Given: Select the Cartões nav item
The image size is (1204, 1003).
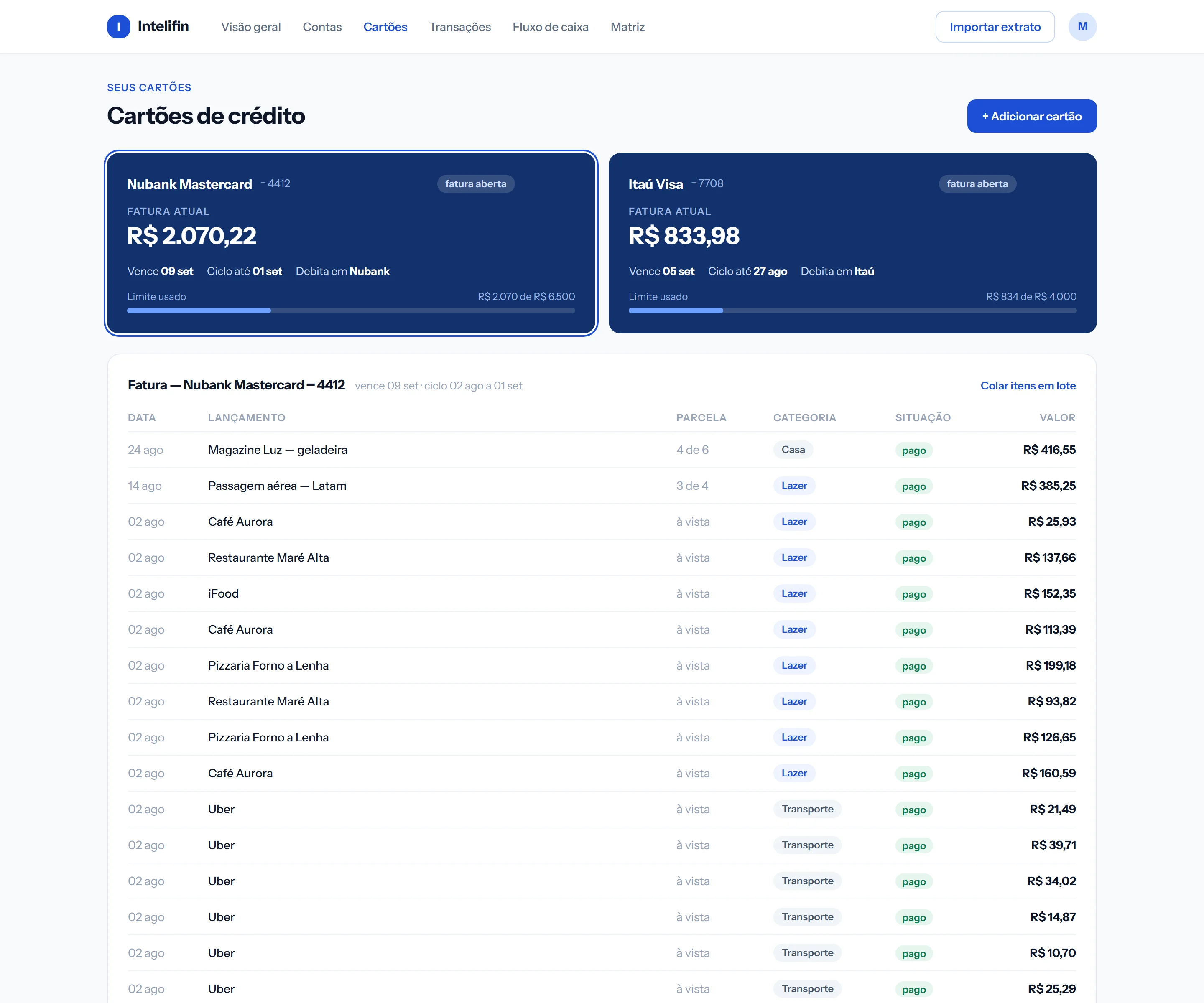Looking at the screenshot, I should (x=385, y=27).
